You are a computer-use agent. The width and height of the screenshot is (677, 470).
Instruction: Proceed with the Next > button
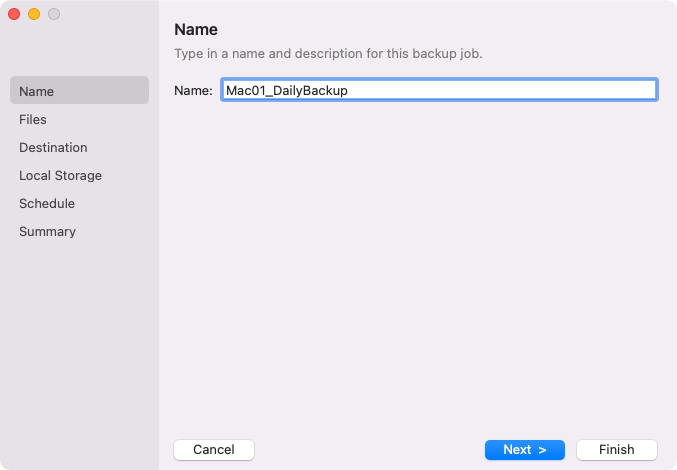click(x=524, y=450)
